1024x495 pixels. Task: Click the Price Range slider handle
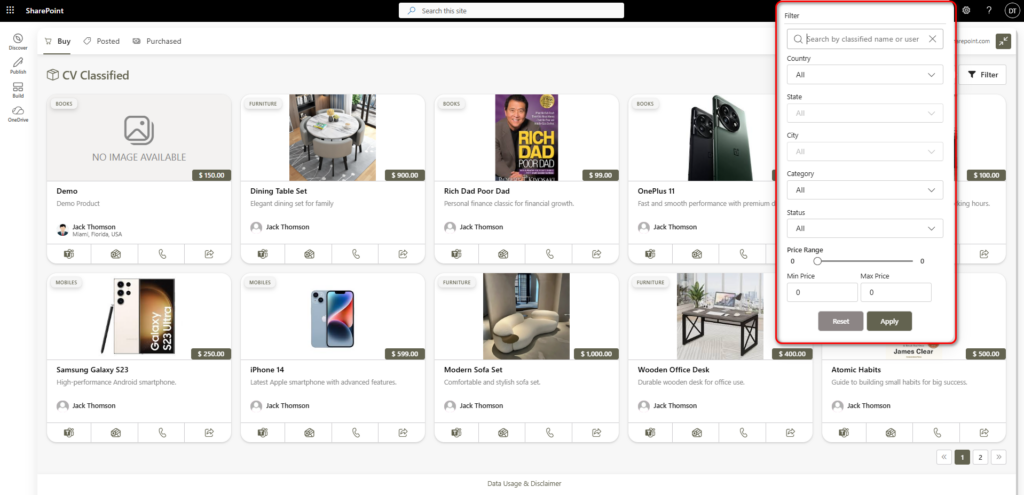pos(817,261)
